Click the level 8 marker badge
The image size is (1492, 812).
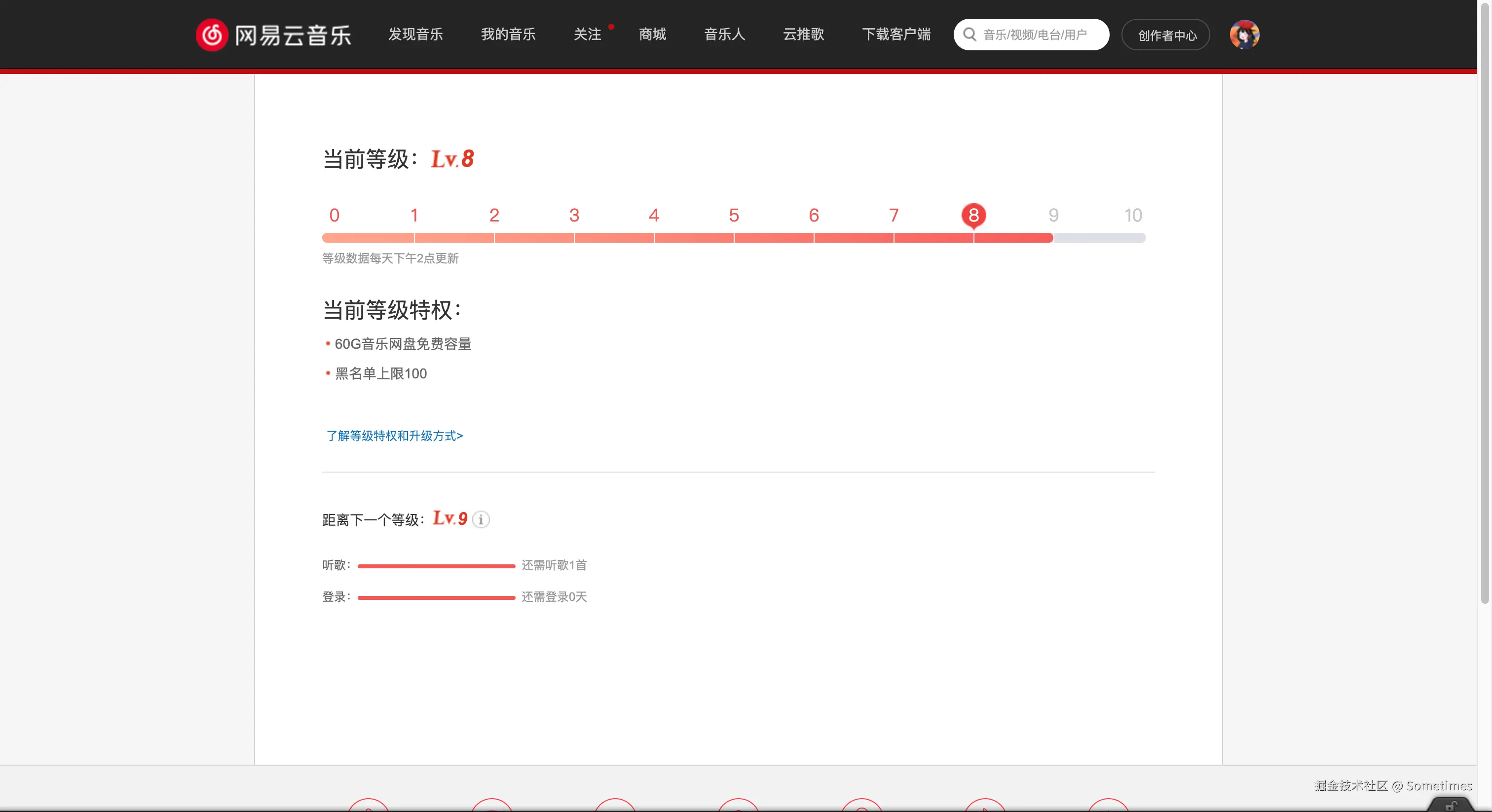[973, 216]
